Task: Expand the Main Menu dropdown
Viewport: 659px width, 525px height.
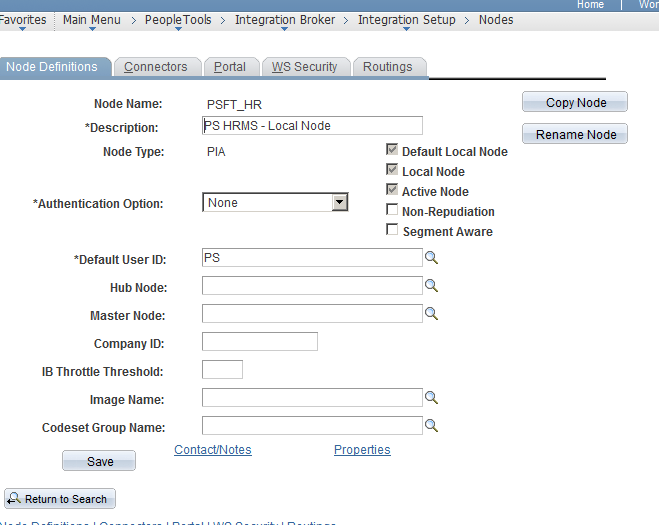Action: pos(92,21)
